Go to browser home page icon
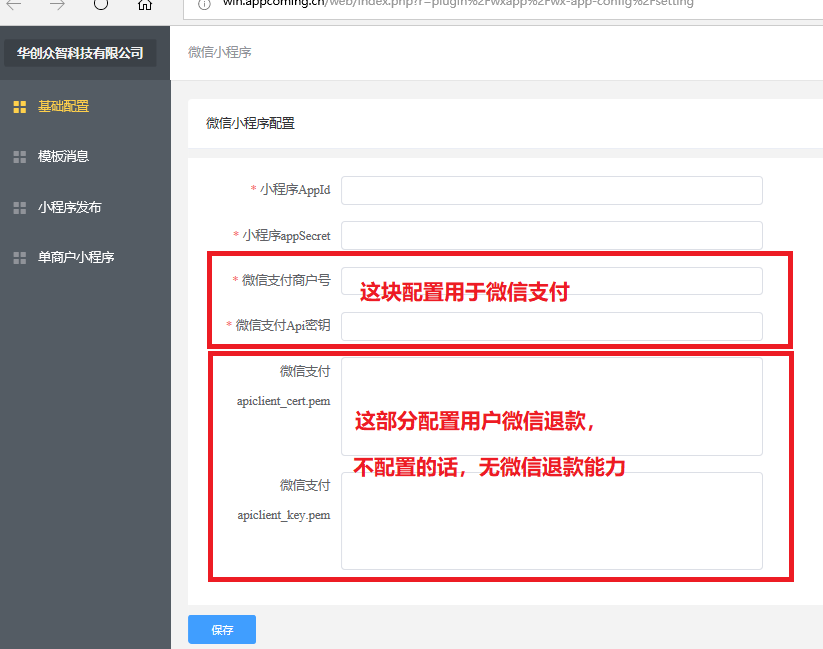 (x=145, y=5)
